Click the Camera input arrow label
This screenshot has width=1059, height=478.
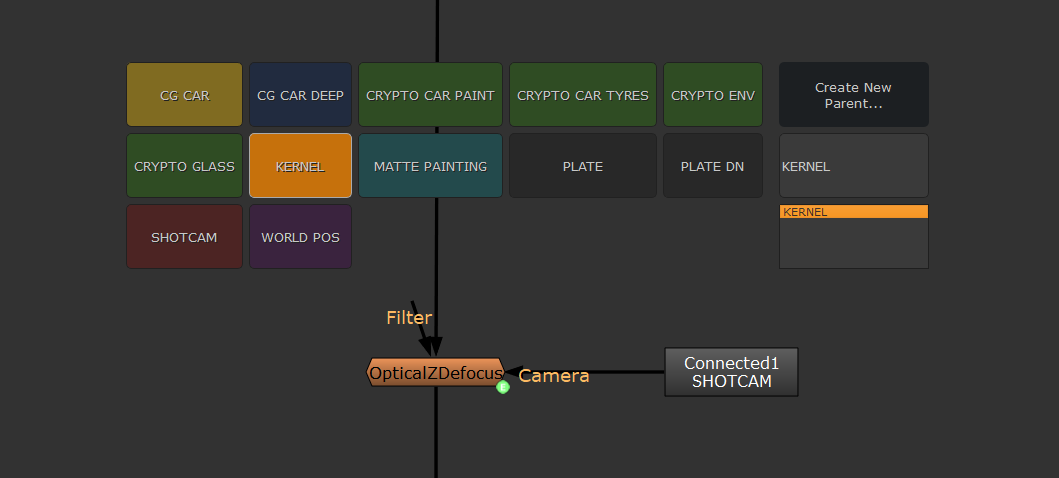point(553,376)
